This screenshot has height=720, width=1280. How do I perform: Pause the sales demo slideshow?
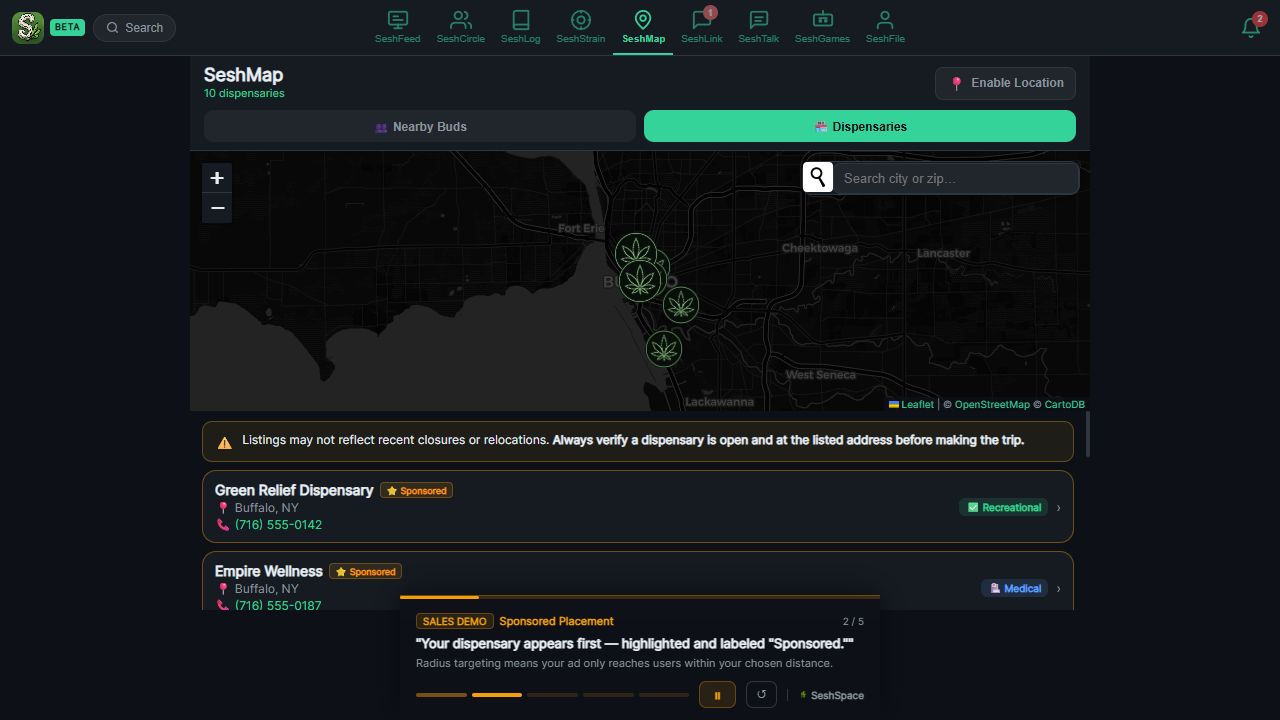coord(717,695)
